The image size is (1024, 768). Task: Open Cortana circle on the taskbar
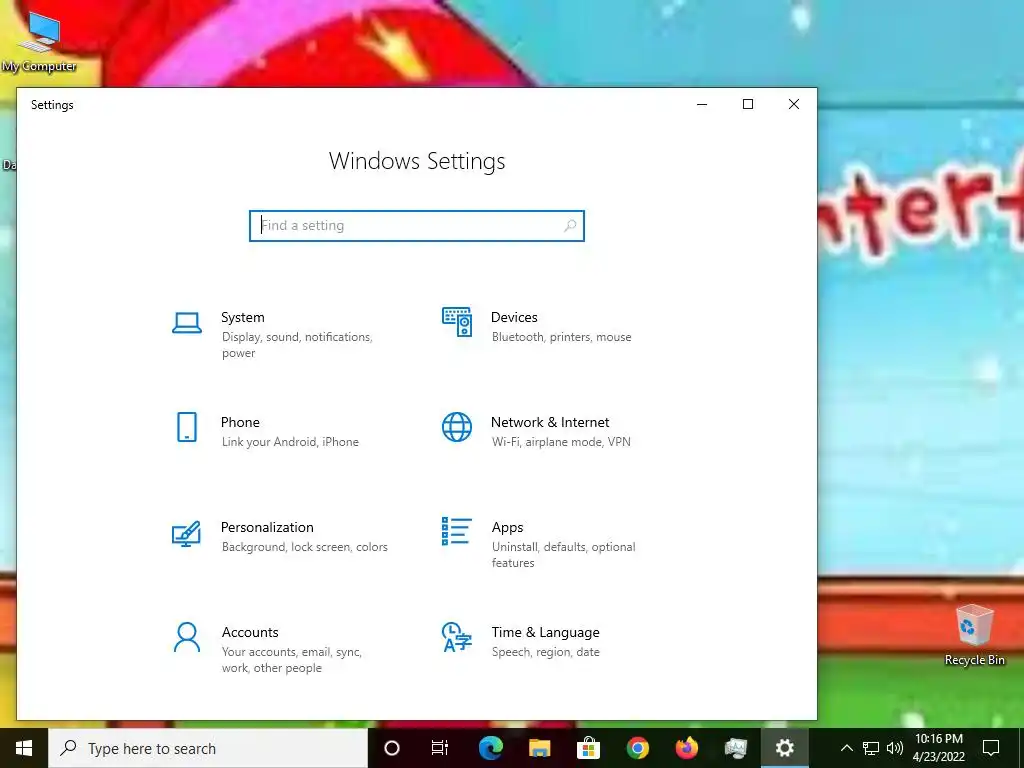click(392, 748)
